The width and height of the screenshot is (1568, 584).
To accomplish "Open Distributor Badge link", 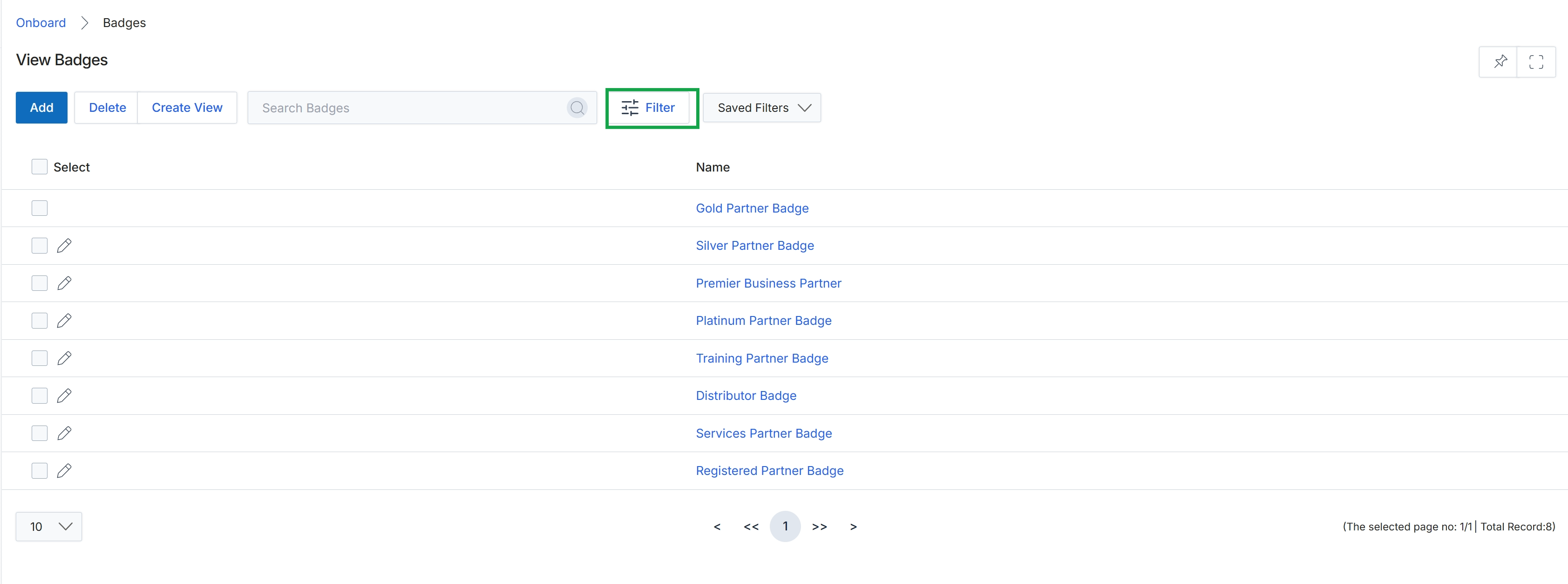I will (x=746, y=396).
